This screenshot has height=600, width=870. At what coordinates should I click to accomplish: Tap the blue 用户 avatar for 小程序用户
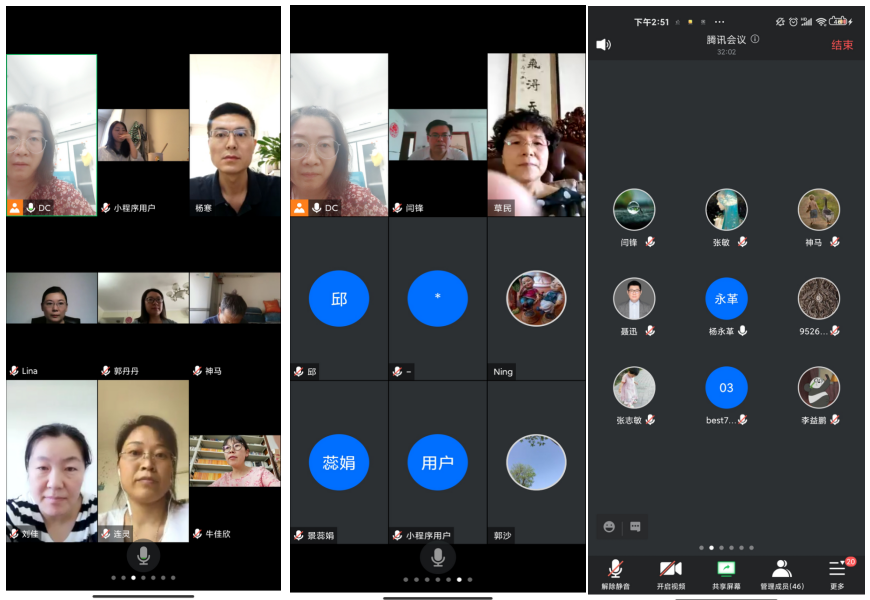[437, 462]
